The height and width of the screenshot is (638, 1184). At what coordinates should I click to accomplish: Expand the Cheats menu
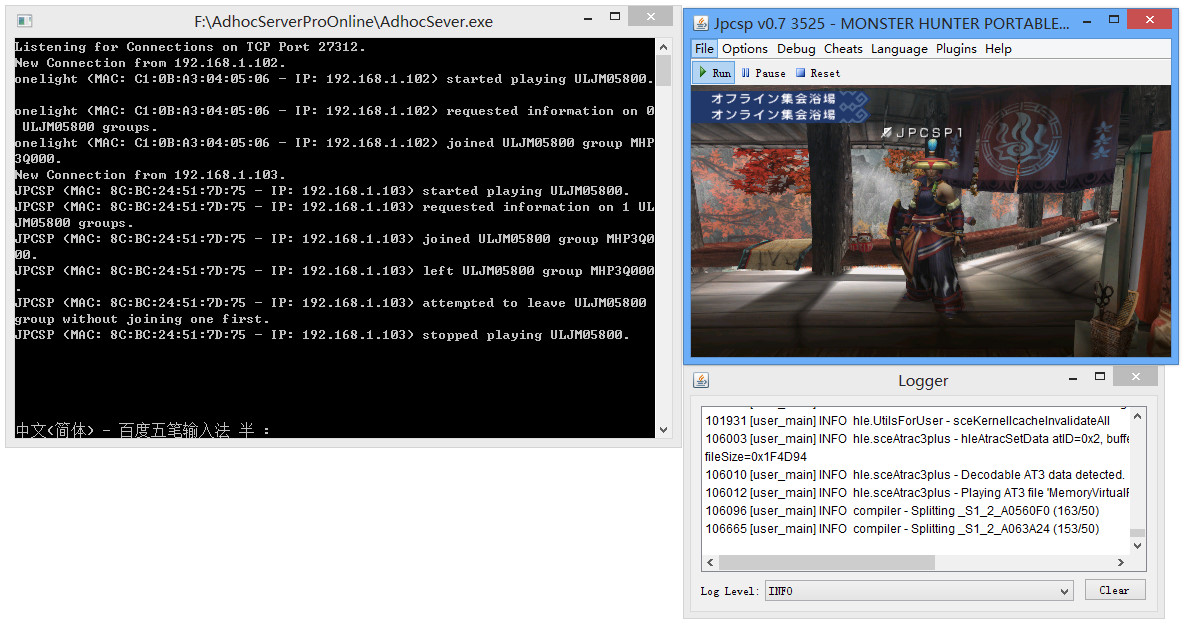(843, 49)
